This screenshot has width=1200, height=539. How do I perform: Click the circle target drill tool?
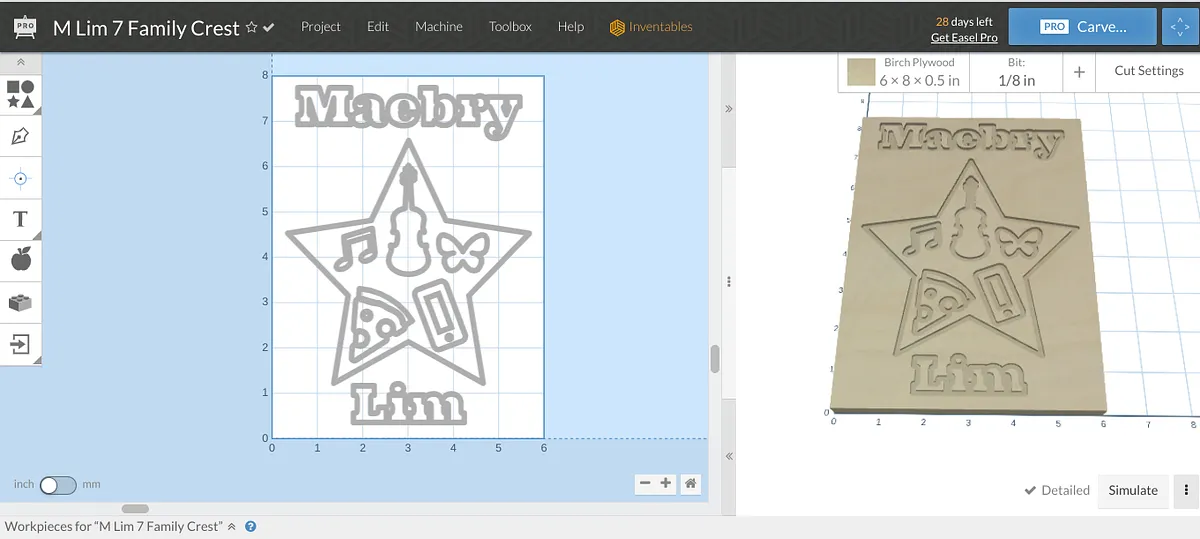pos(21,179)
